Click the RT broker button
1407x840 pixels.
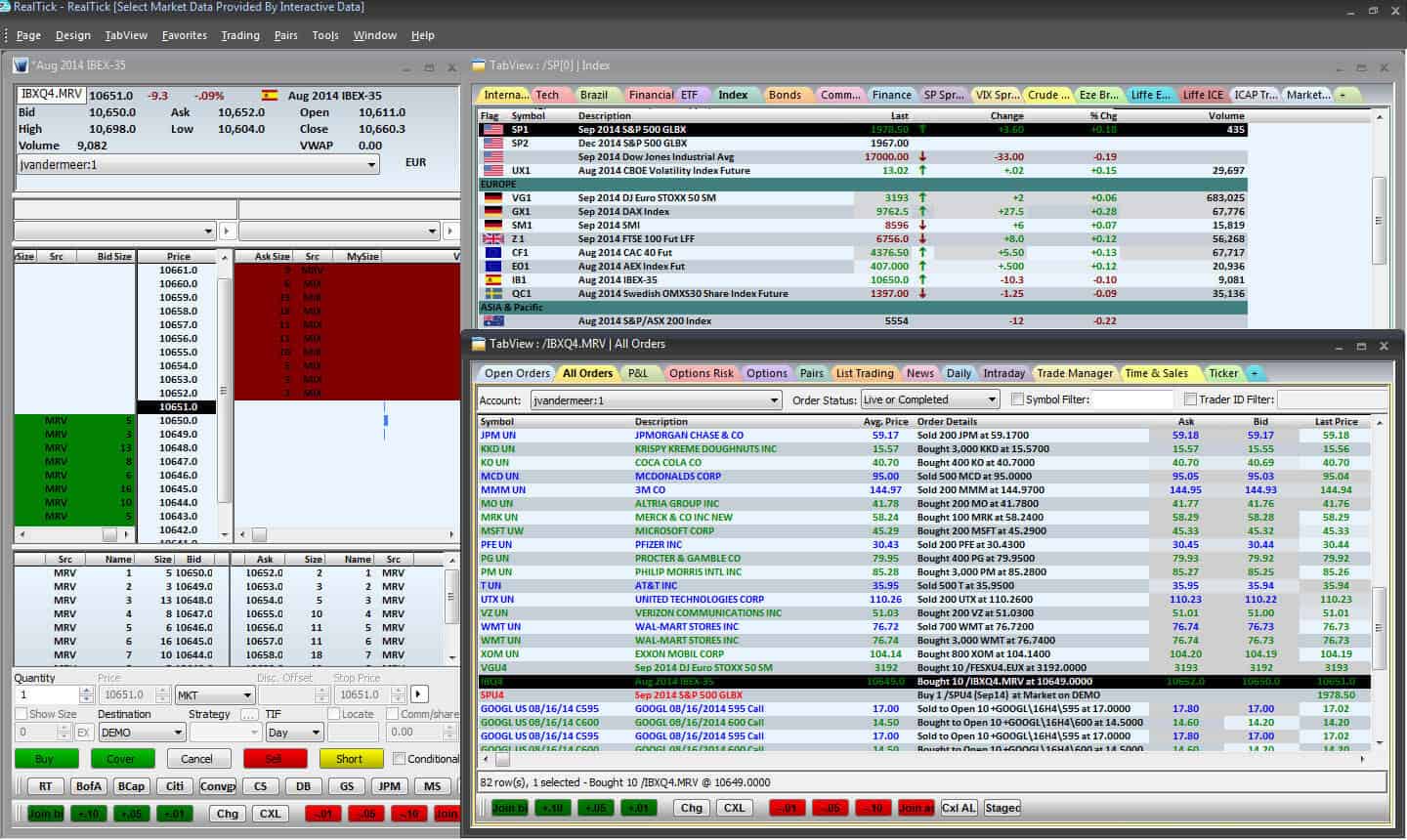click(x=45, y=785)
